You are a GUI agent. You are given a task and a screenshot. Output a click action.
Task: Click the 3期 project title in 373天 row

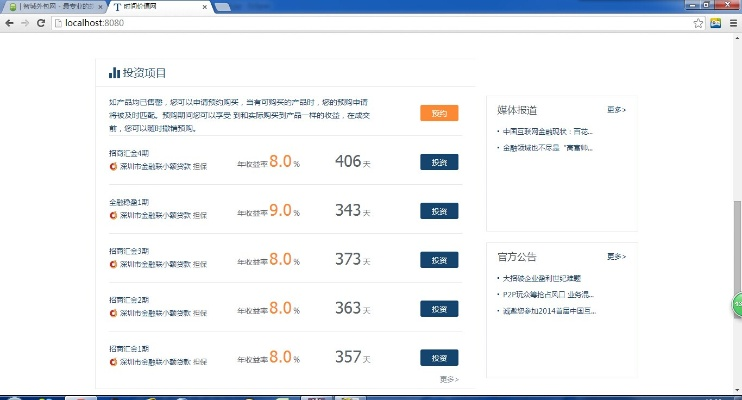(129, 251)
